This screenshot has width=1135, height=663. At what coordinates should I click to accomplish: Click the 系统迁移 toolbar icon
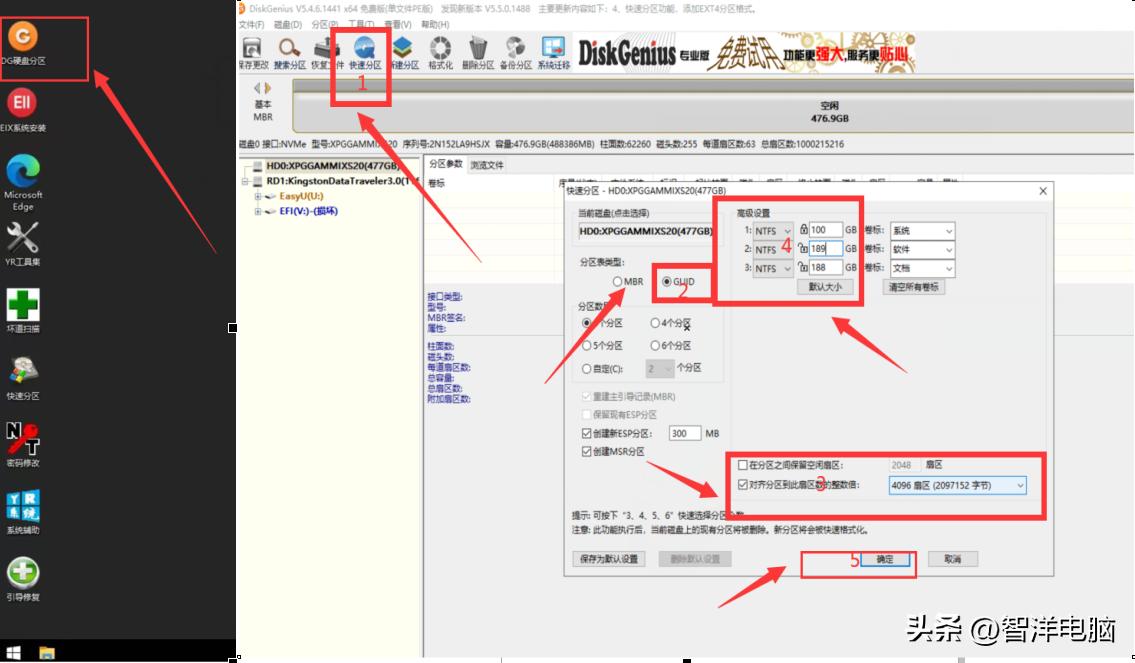pyautogui.click(x=553, y=50)
